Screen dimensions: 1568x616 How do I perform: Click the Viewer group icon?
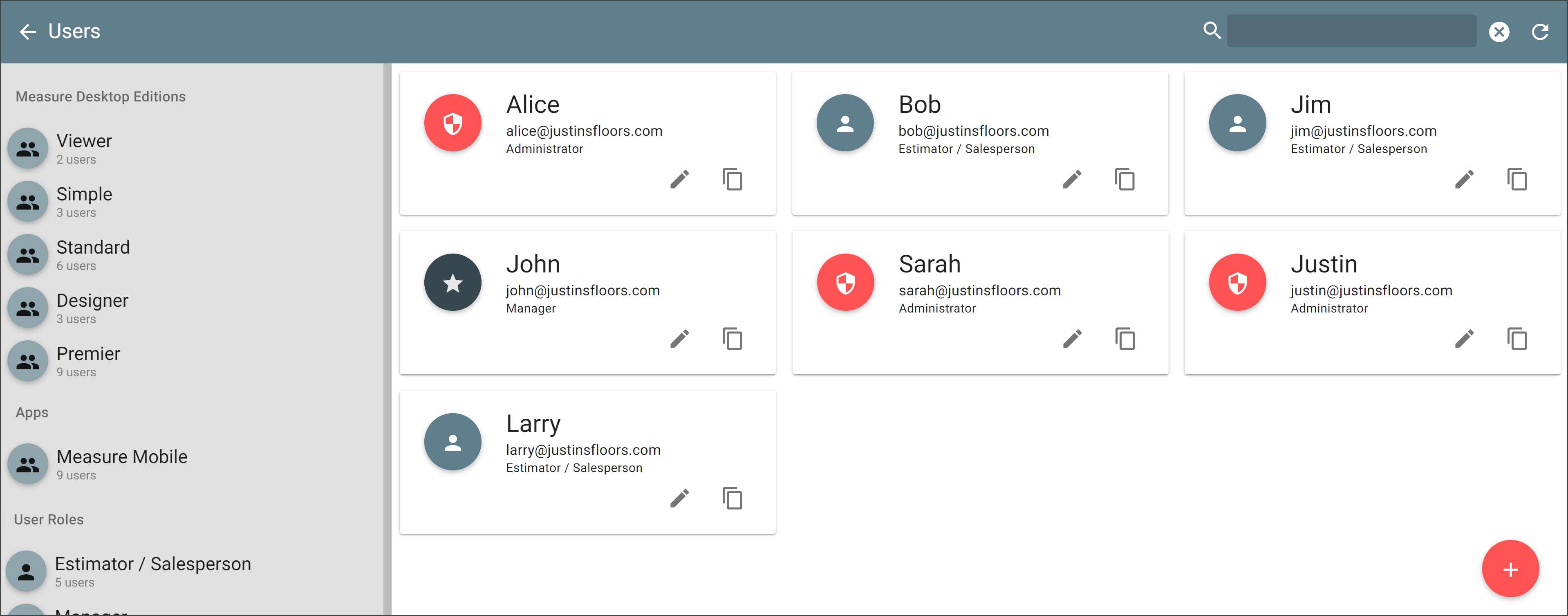(x=27, y=148)
